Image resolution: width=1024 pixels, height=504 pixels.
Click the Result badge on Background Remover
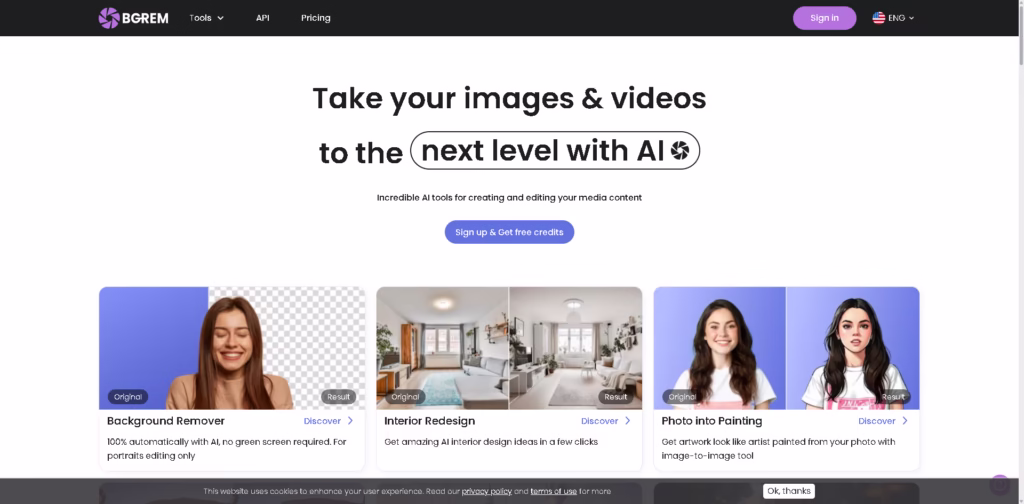coord(338,397)
